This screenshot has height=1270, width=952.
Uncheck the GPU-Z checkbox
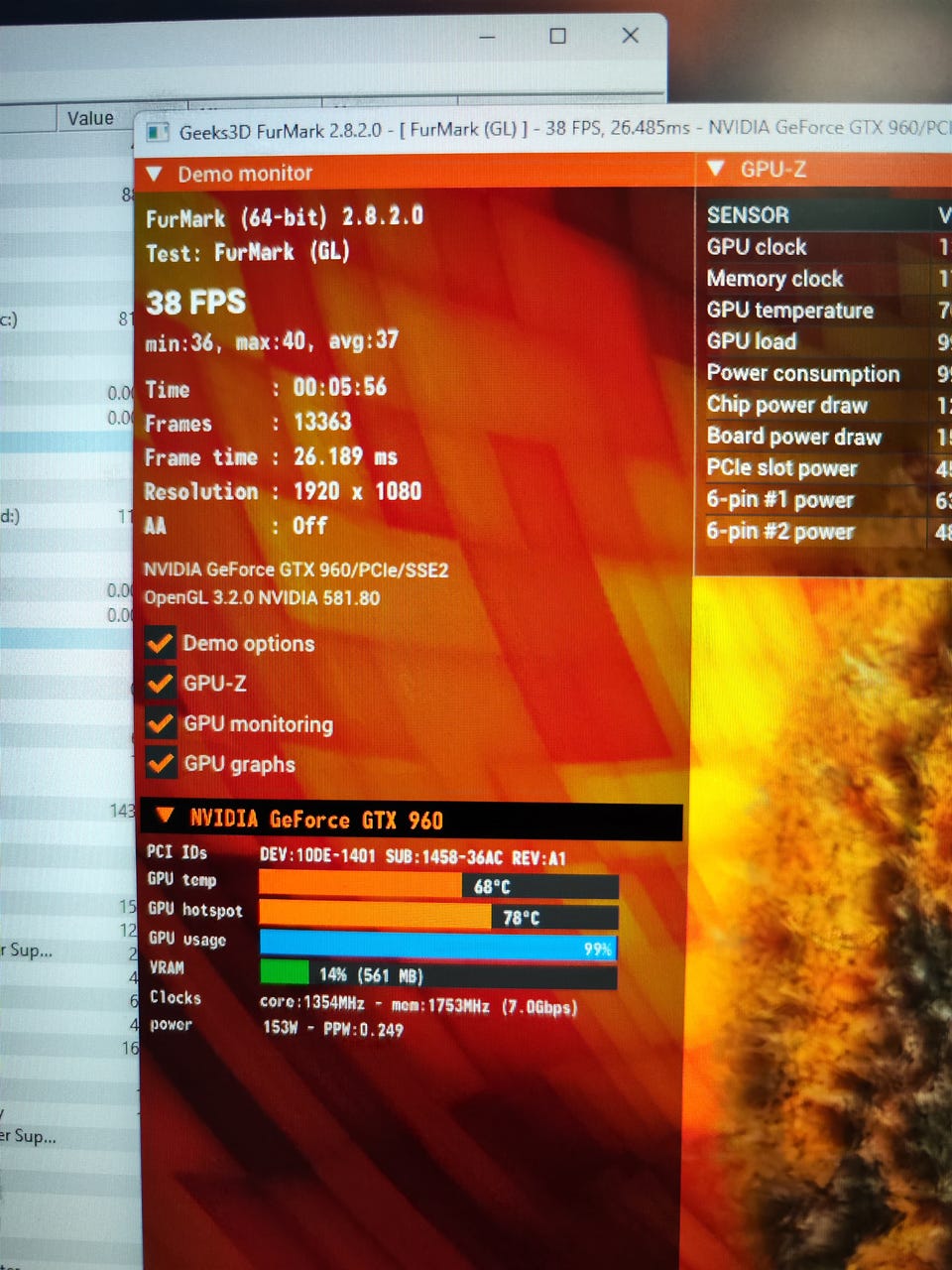point(160,683)
